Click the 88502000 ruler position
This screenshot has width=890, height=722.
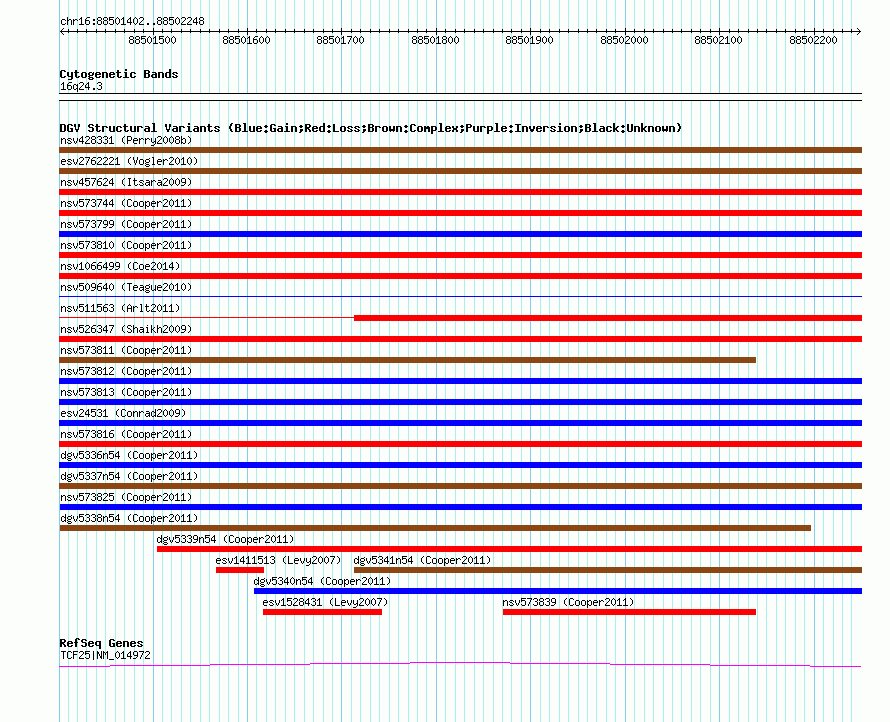pos(624,40)
